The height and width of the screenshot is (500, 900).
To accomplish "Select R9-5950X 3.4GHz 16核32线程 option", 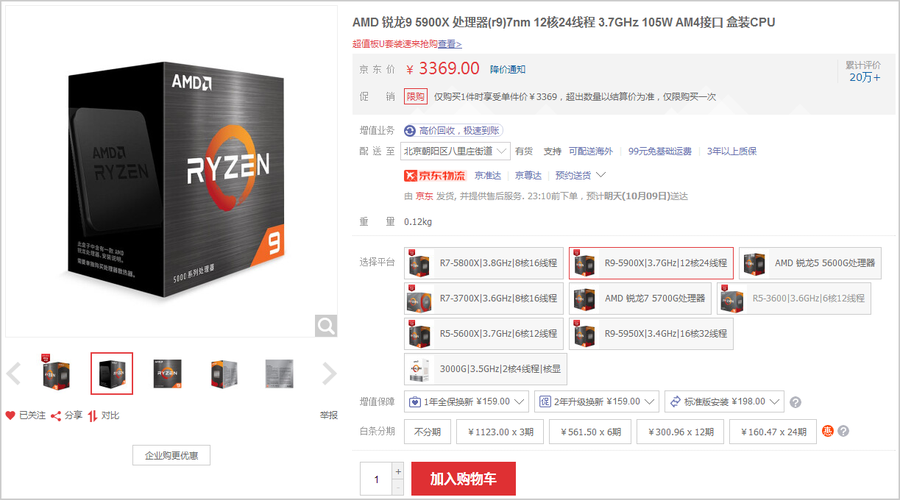I will (x=651, y=334).
